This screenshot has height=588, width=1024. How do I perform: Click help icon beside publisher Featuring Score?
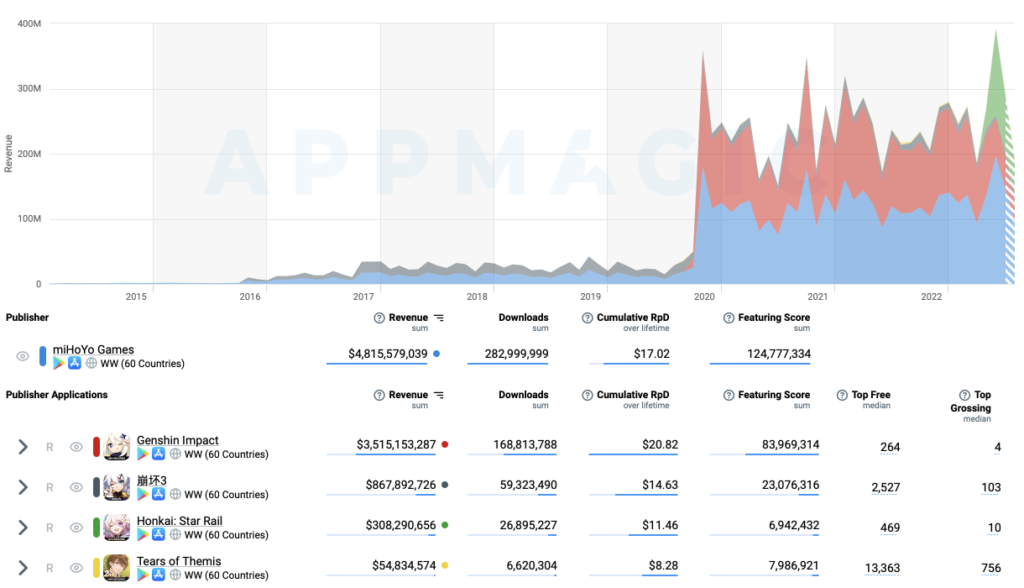(729, 318)
